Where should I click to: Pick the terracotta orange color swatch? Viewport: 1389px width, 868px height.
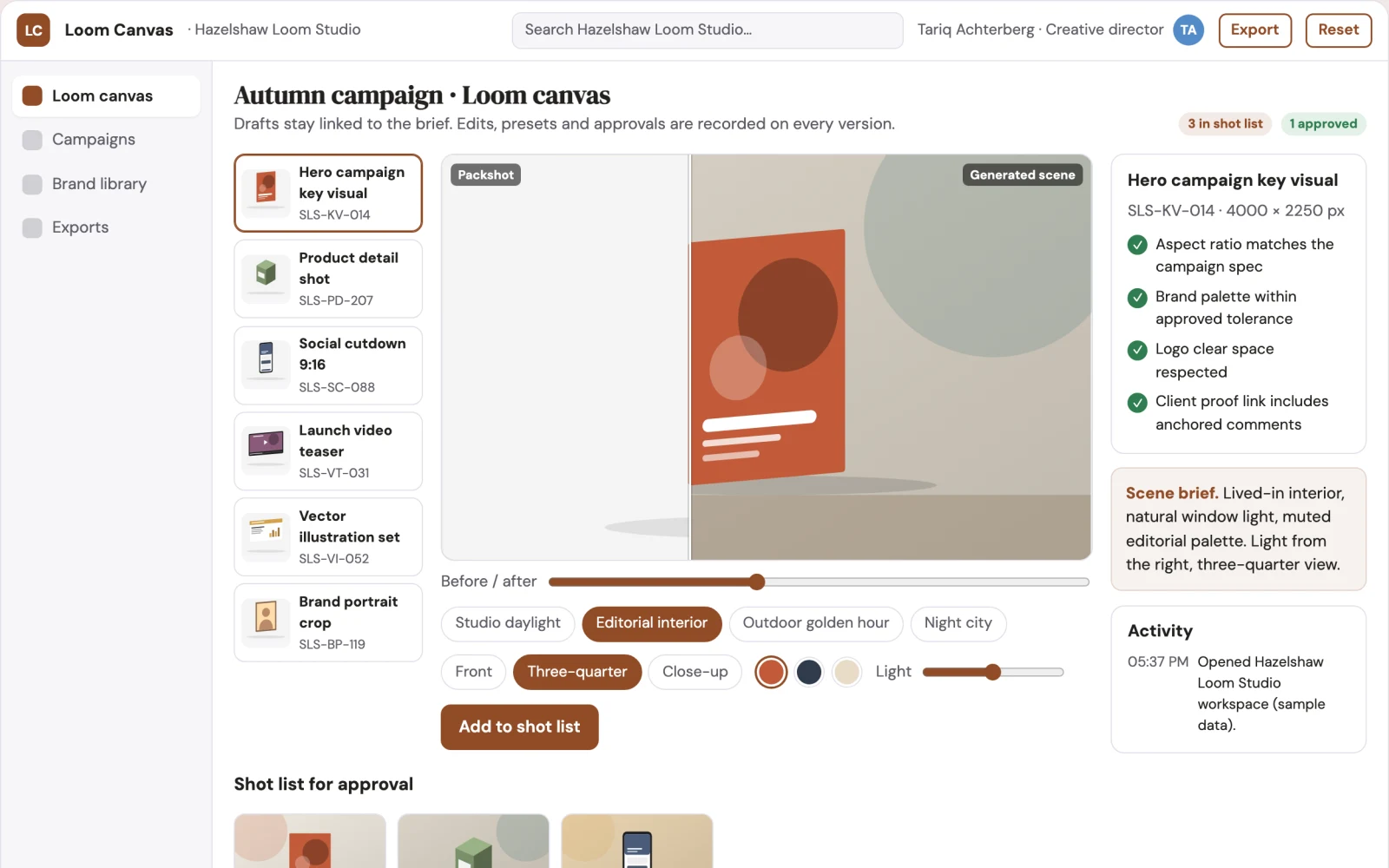[771, 672]
